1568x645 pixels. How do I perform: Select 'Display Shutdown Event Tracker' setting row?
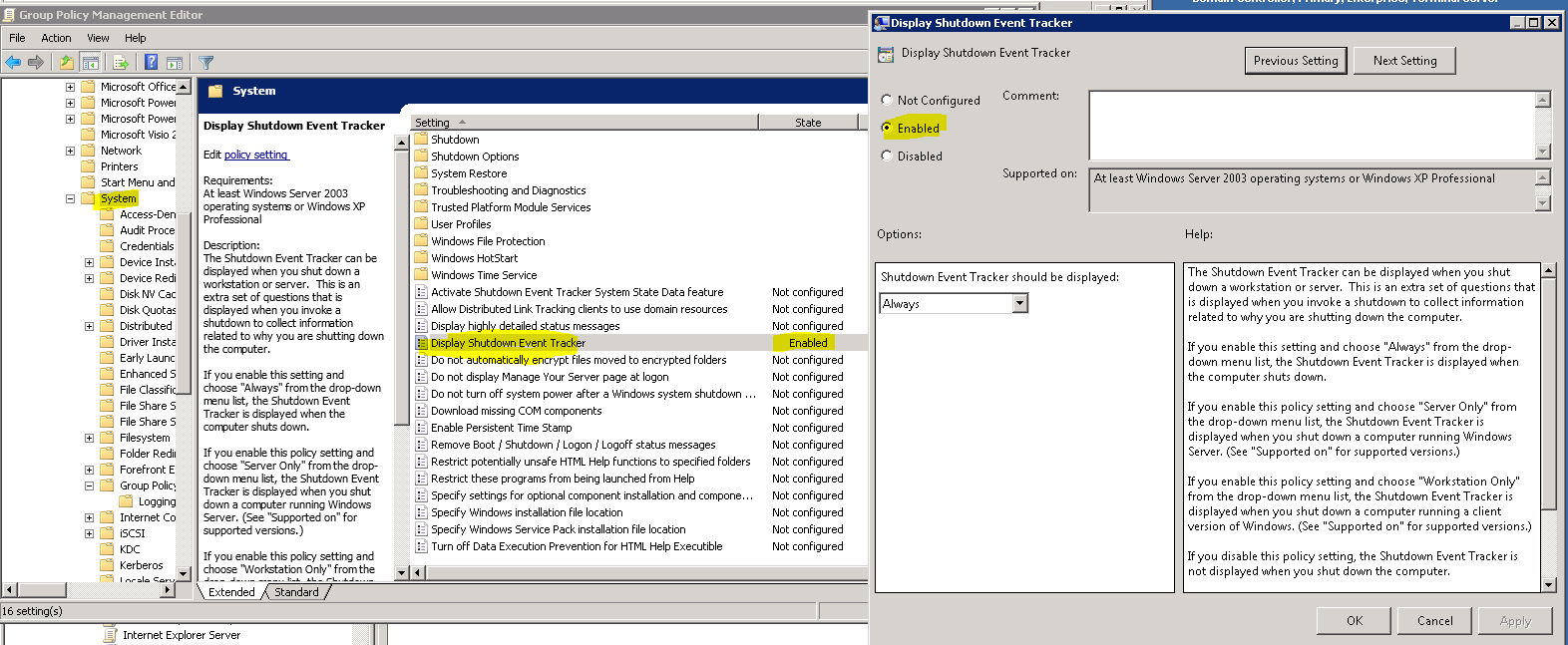click(x=638, y=343)
